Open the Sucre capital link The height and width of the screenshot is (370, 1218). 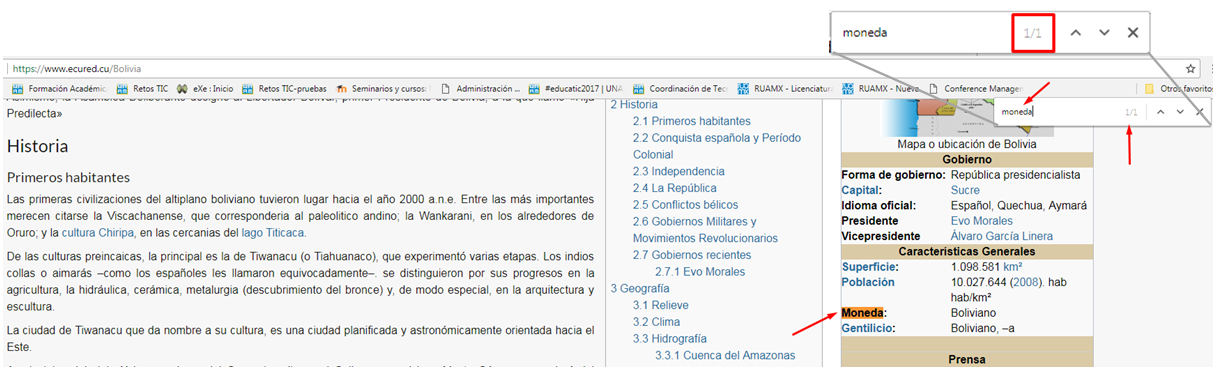965,190
